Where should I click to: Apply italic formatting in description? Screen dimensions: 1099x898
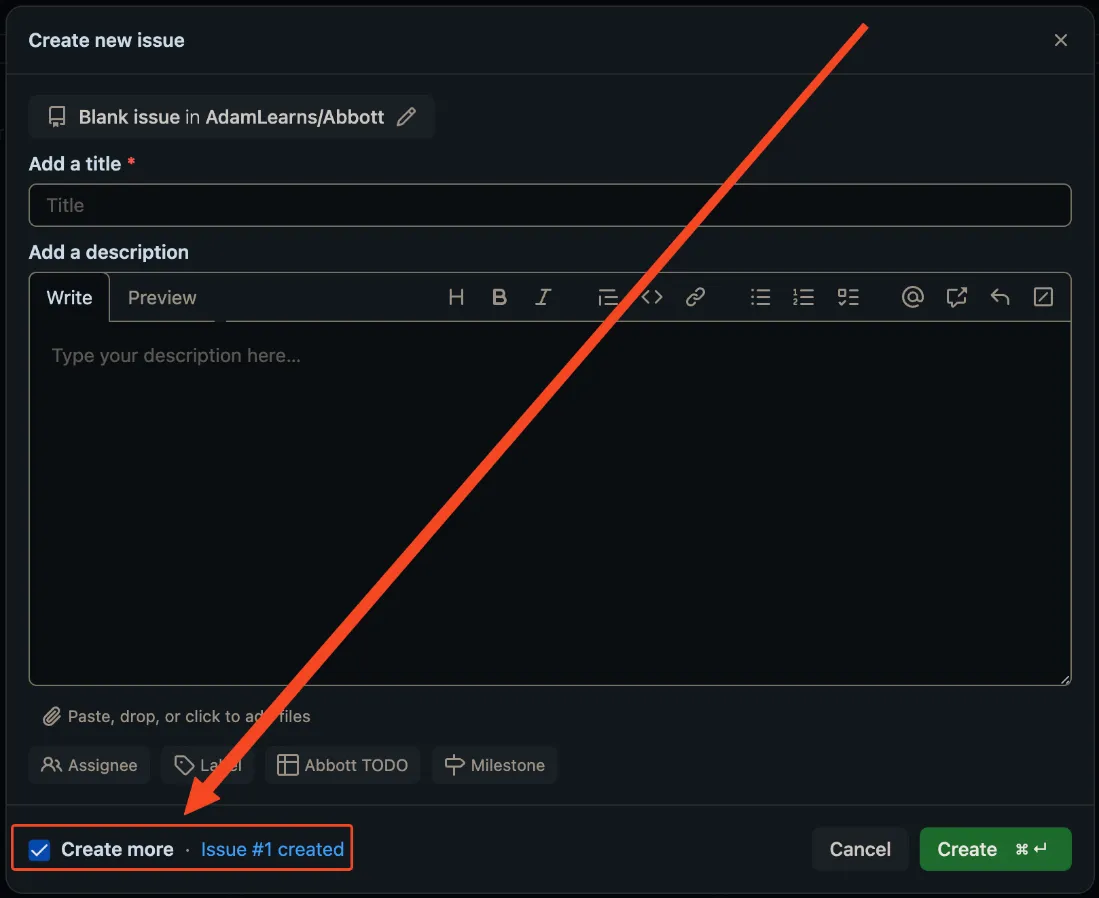pos(542,297)
